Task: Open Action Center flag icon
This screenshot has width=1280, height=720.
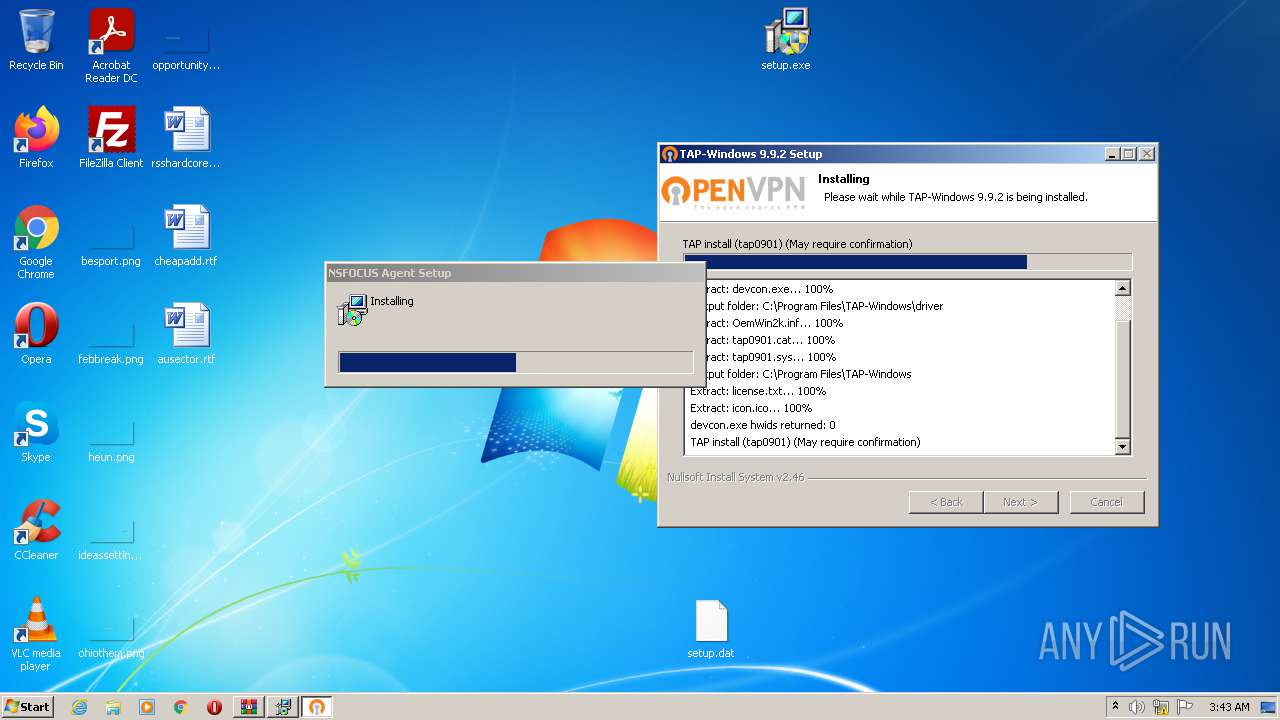Action: tap(1185, 707)
